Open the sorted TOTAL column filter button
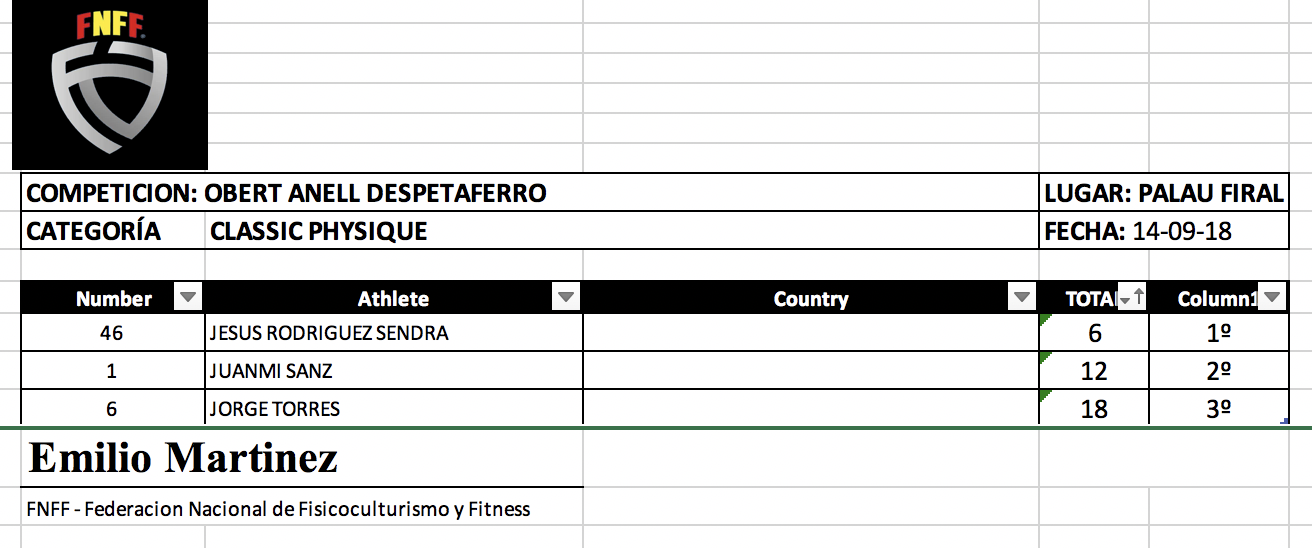 1132,297
